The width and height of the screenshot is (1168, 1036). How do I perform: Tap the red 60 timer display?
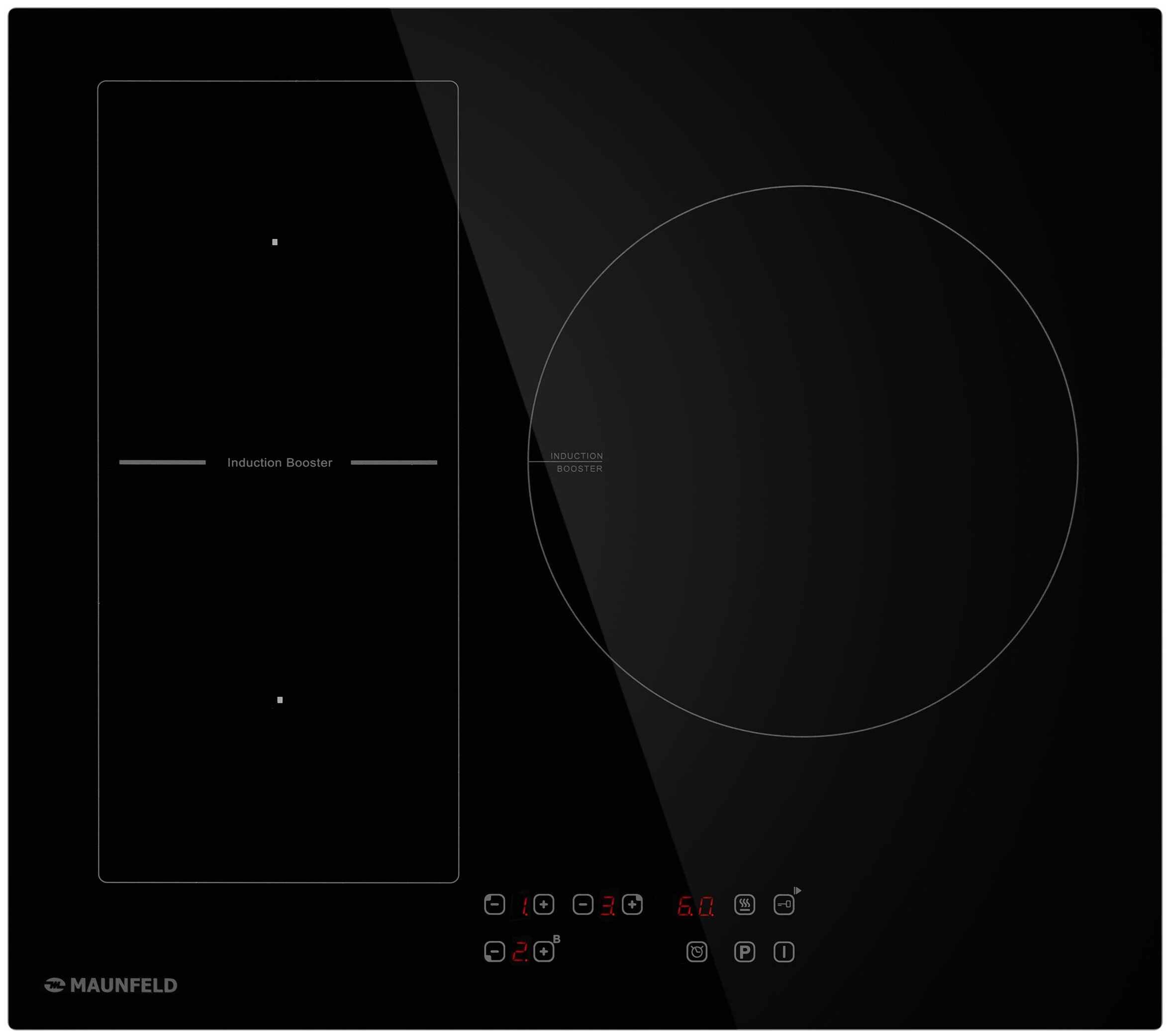[x=695, y=906]
